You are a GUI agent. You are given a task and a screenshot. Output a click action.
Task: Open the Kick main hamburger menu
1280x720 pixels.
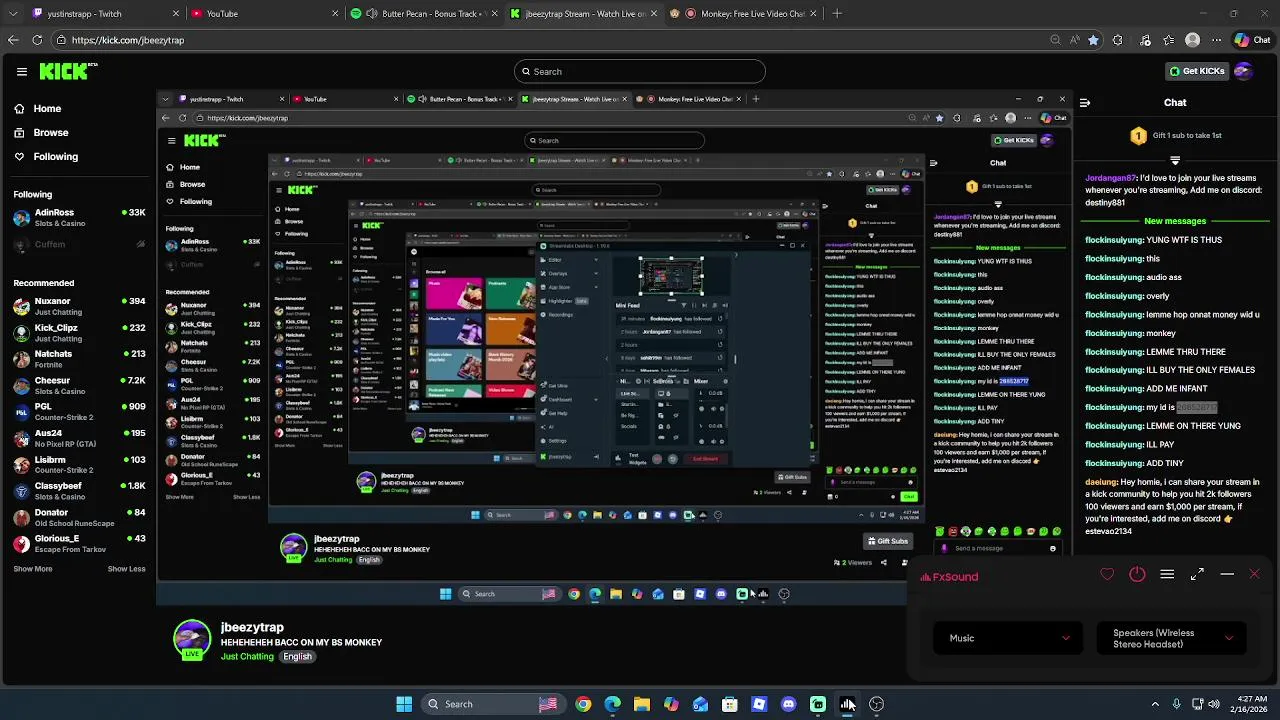pyautogui.click(x=21, y=71)
